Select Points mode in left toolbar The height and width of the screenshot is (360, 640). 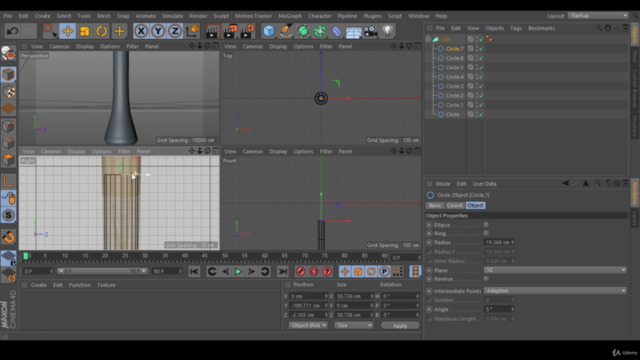pyautogui.click(x=8, y=126)
